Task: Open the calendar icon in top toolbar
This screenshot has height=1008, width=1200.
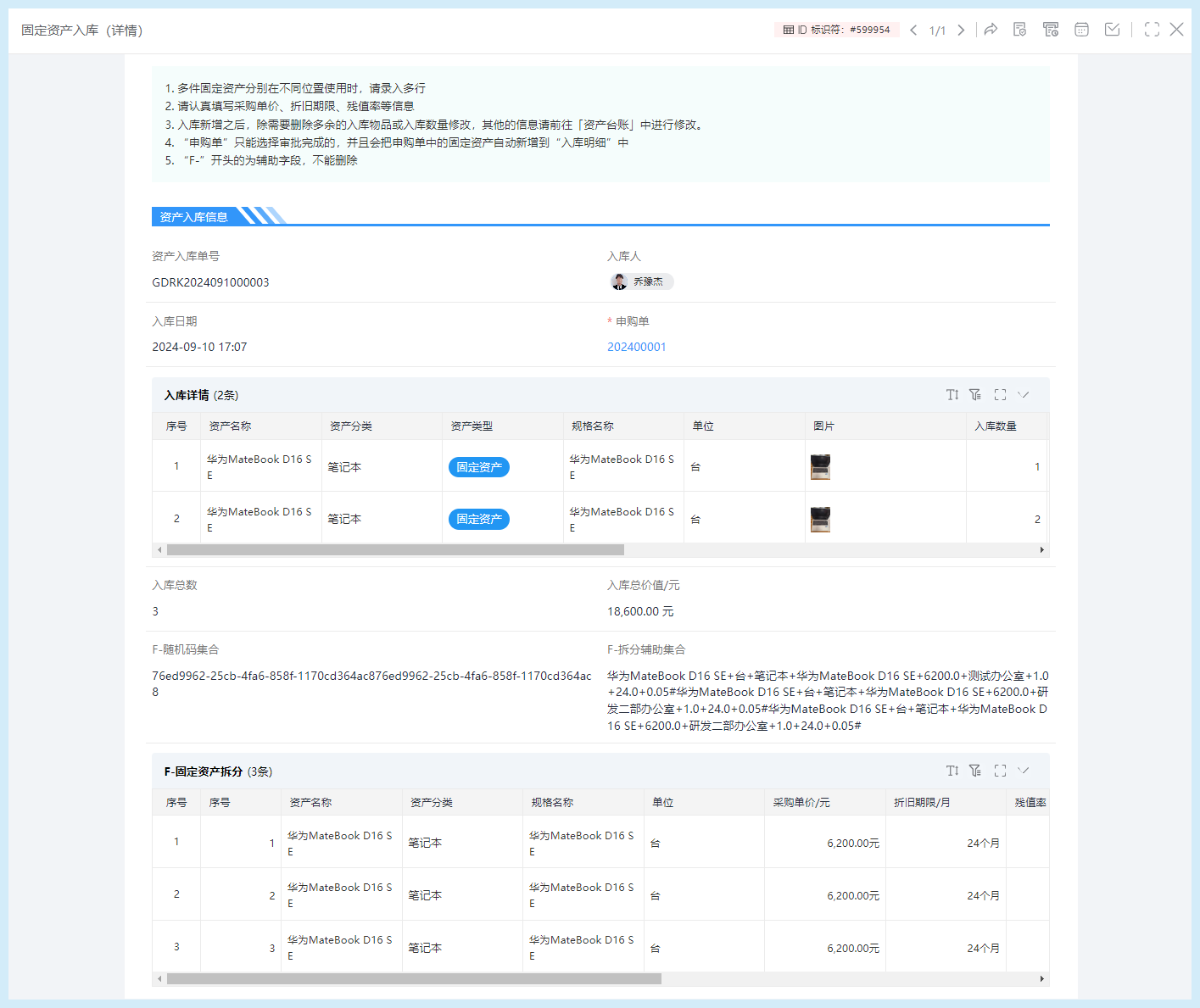Action: click(1081, 30)
